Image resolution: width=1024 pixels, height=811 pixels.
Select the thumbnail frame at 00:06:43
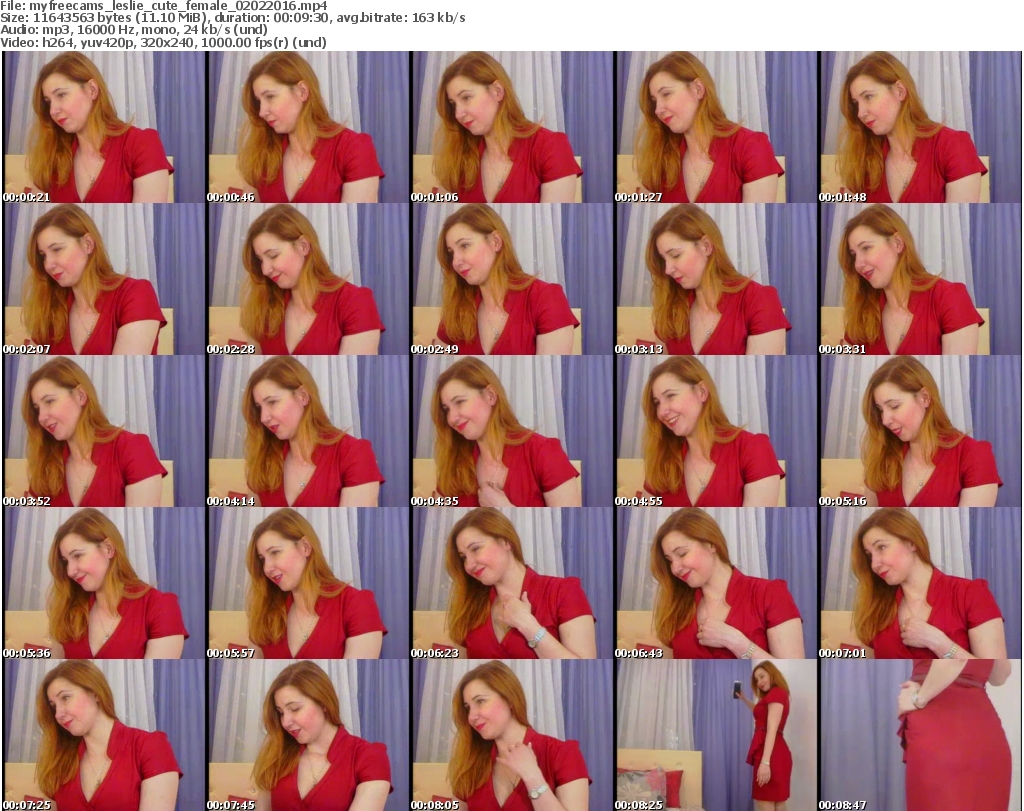[716, 583]
